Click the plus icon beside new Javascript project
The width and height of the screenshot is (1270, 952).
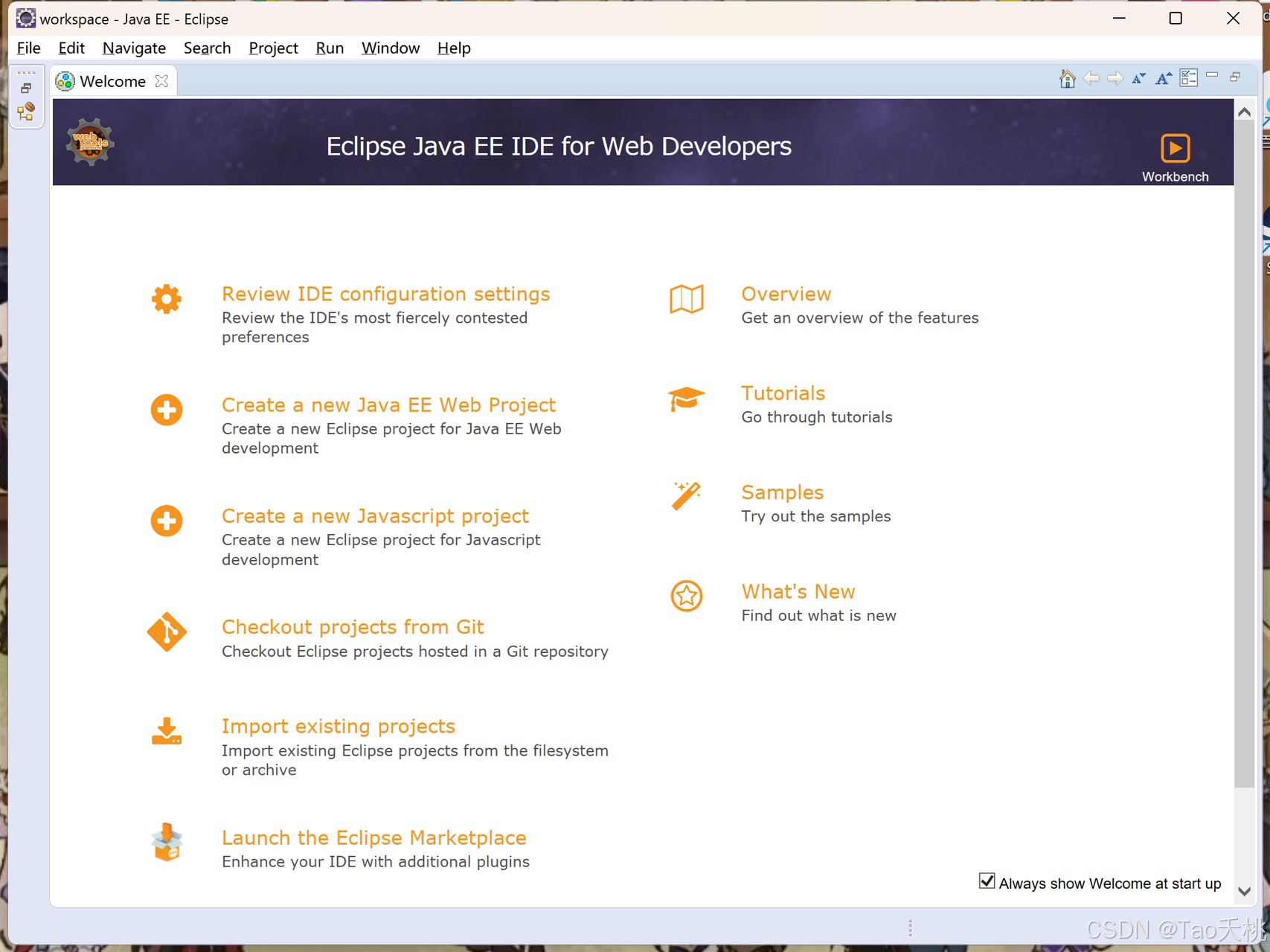167,521
